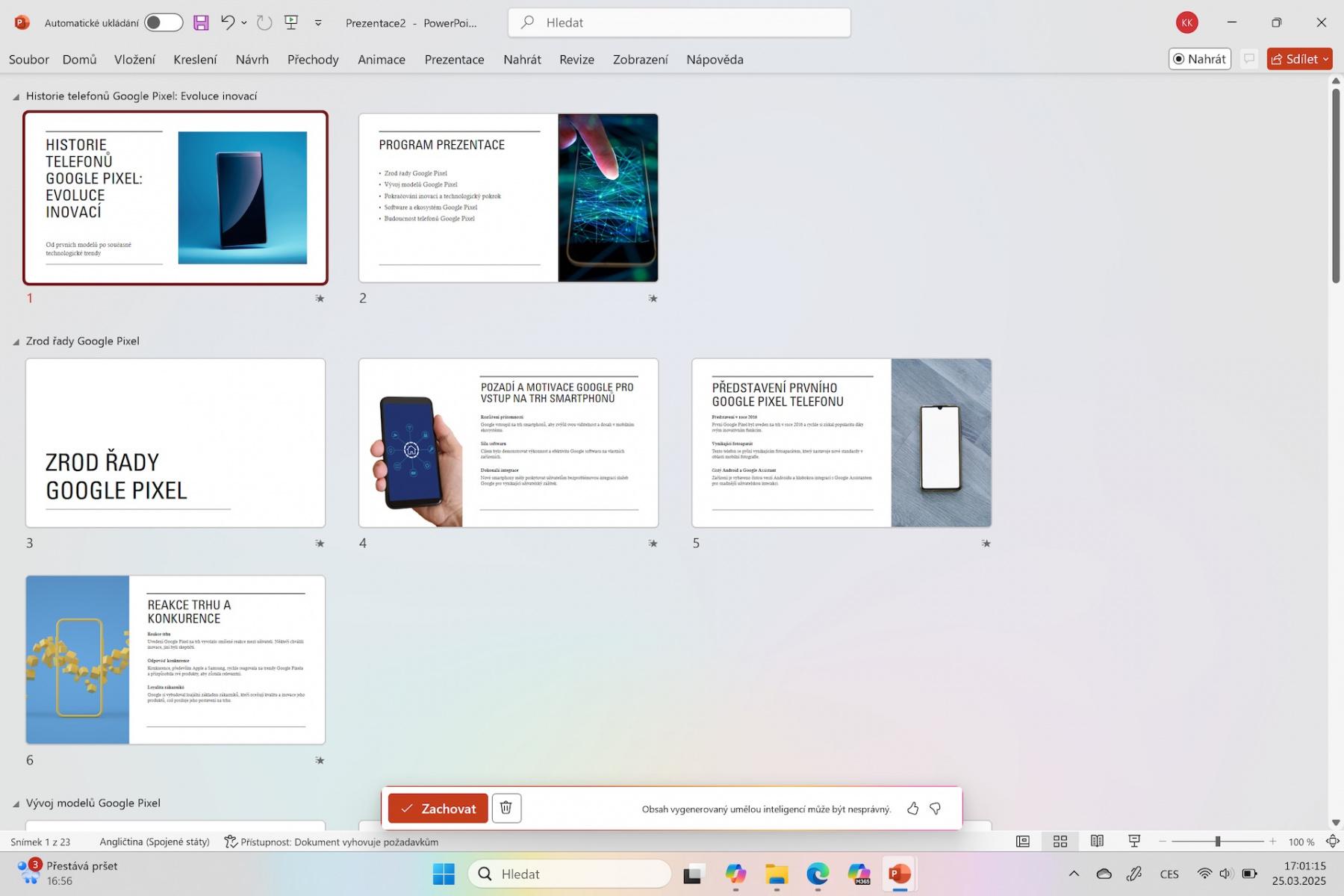
Task: Switch to the Domů tab
Action: pyautogui.click(x=80, y=59)
